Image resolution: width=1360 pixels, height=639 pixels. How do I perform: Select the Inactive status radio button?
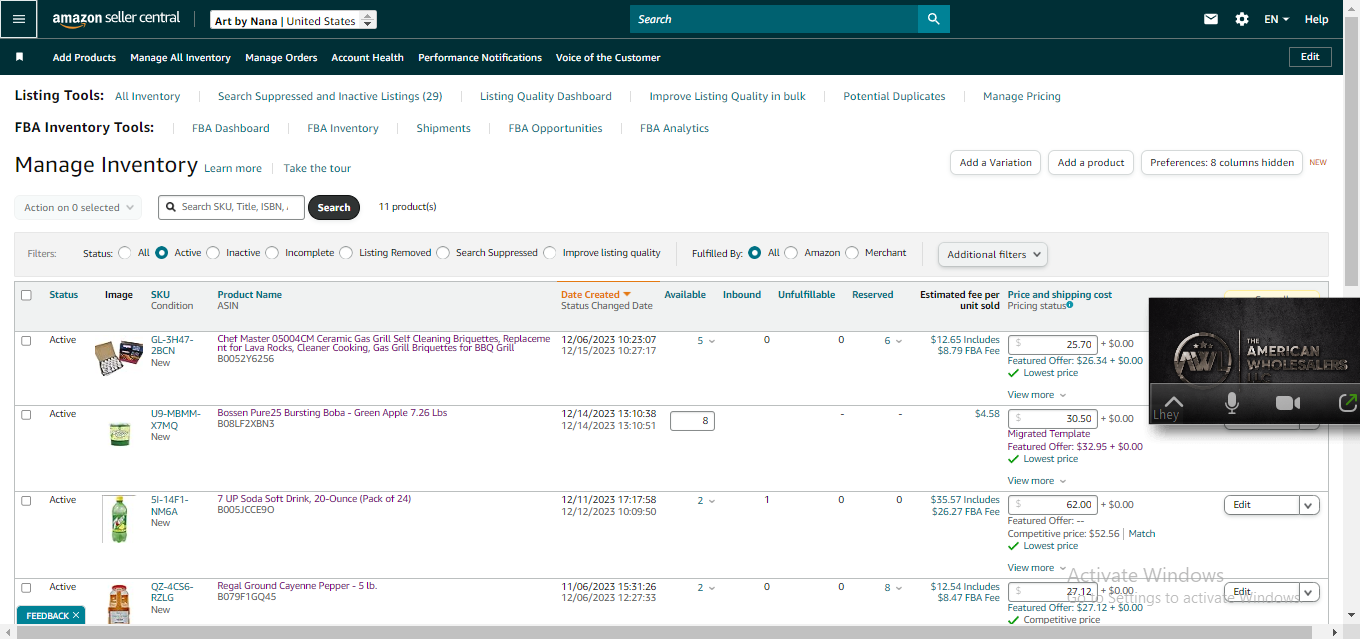point(213,253)
